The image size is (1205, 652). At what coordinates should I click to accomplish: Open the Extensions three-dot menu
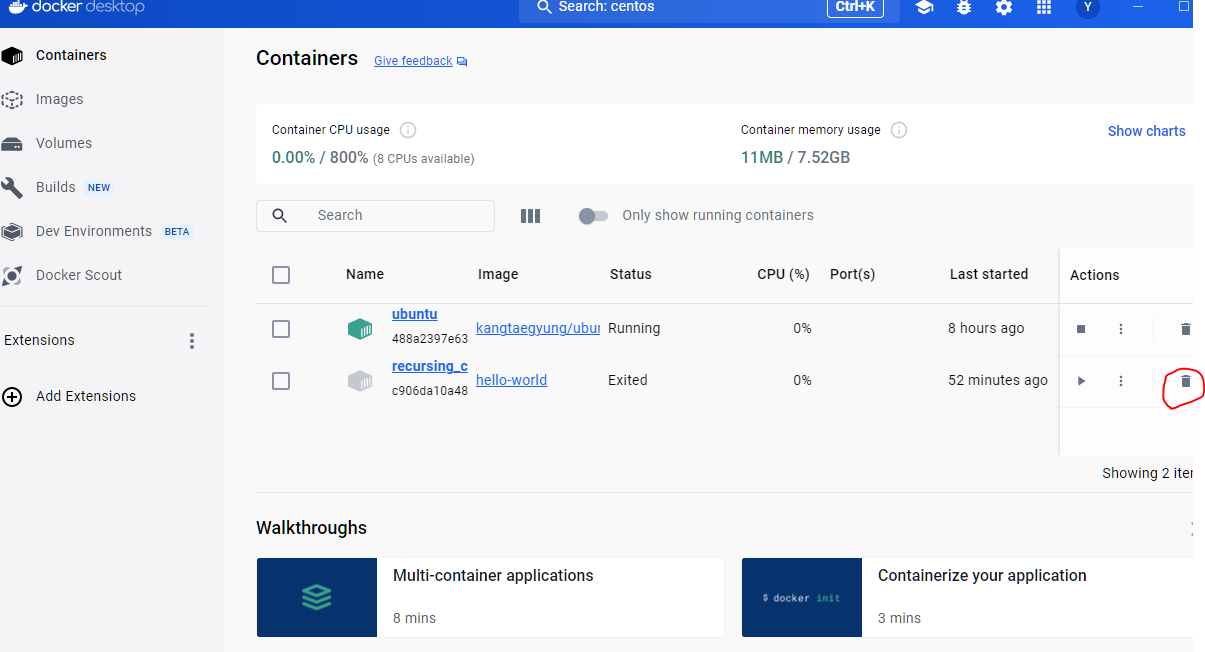192,341
